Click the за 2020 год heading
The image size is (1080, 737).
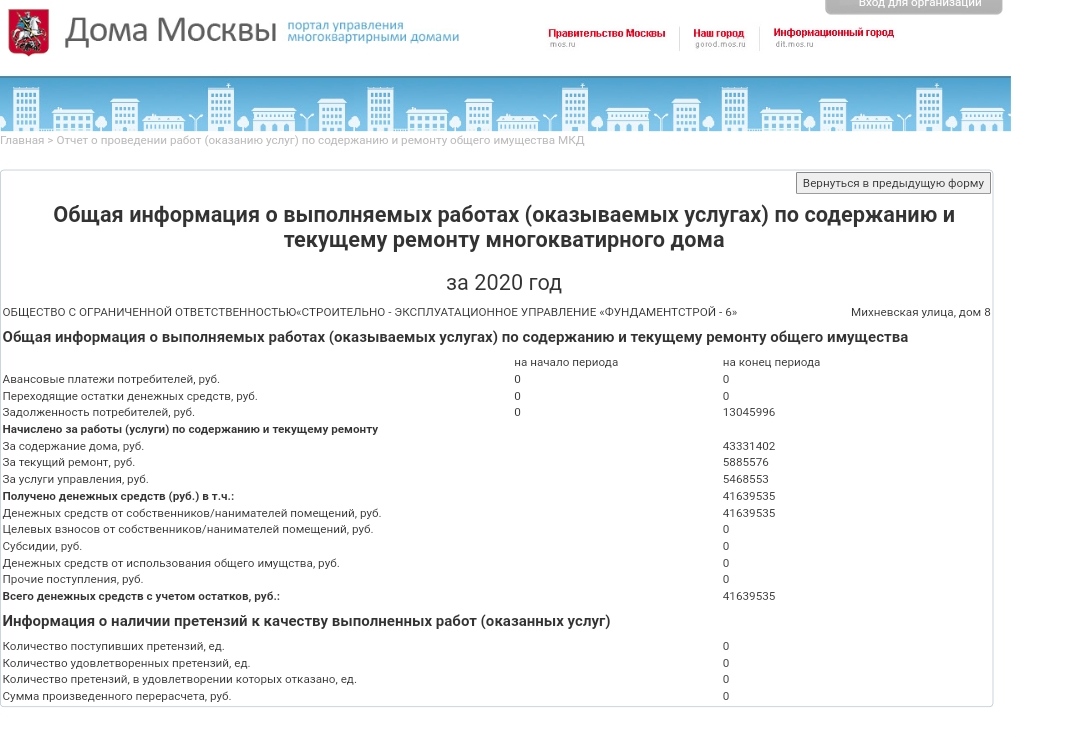tap(503, 282)
